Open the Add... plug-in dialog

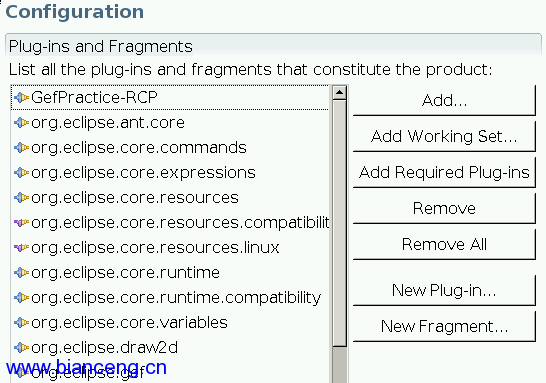[444, 100]
